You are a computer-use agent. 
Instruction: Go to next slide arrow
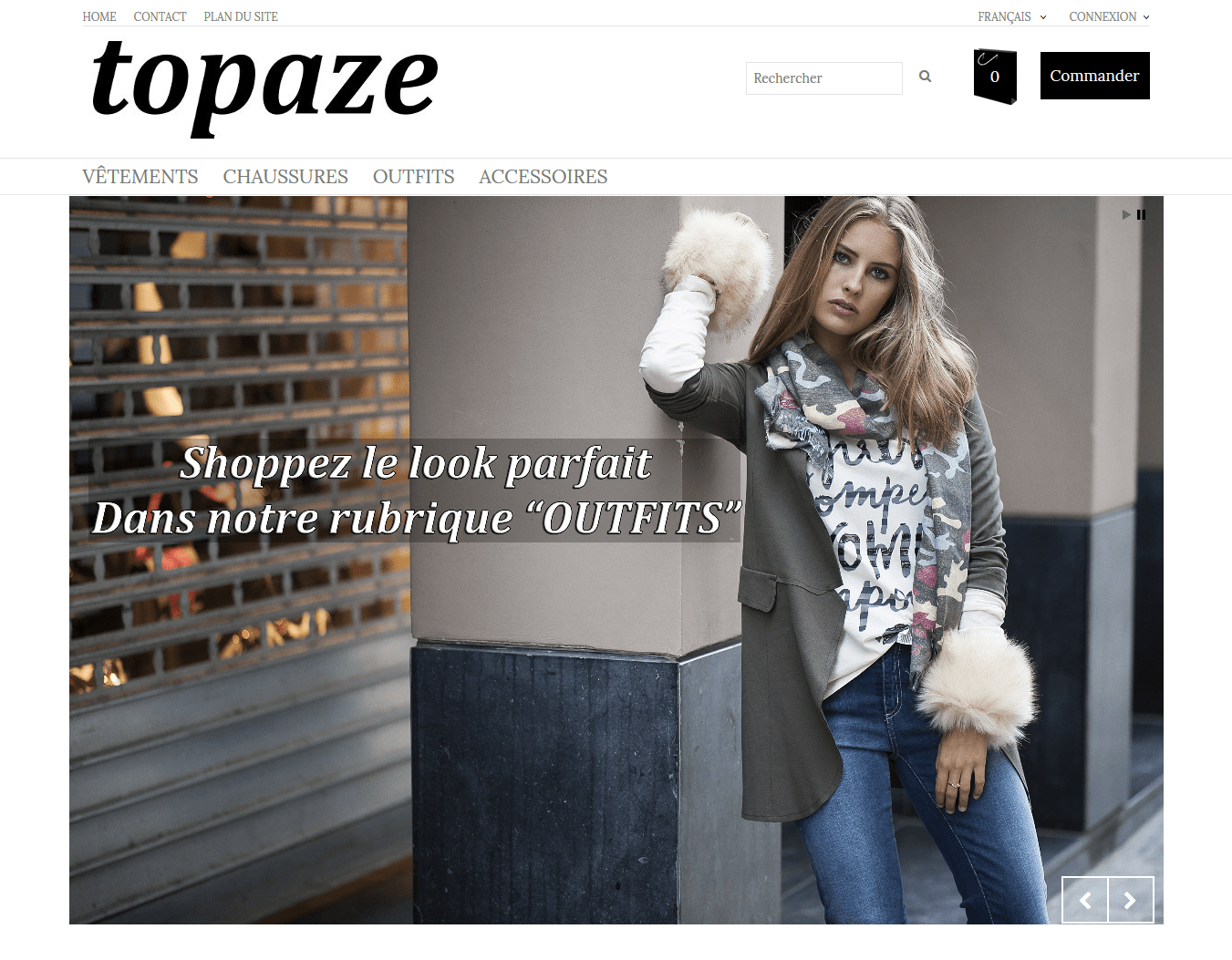pyautogui.click(x=1131, y=900)
